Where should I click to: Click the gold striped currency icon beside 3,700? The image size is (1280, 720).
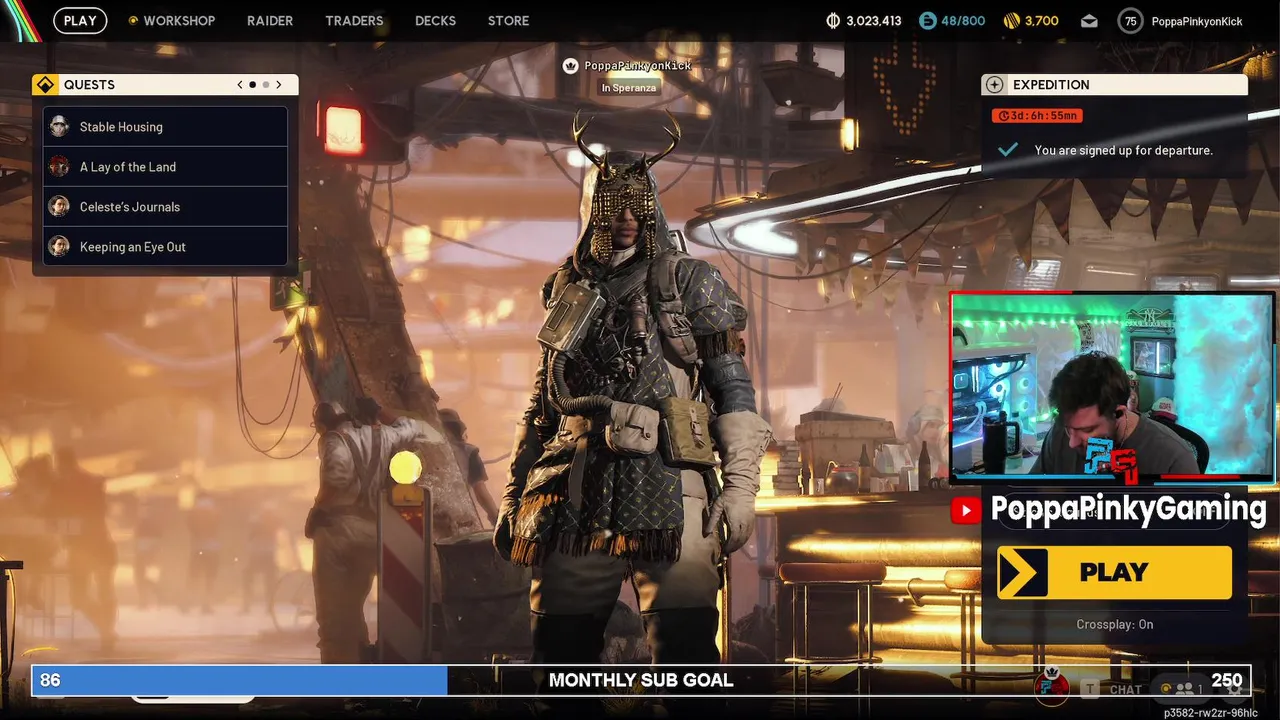1011,21
